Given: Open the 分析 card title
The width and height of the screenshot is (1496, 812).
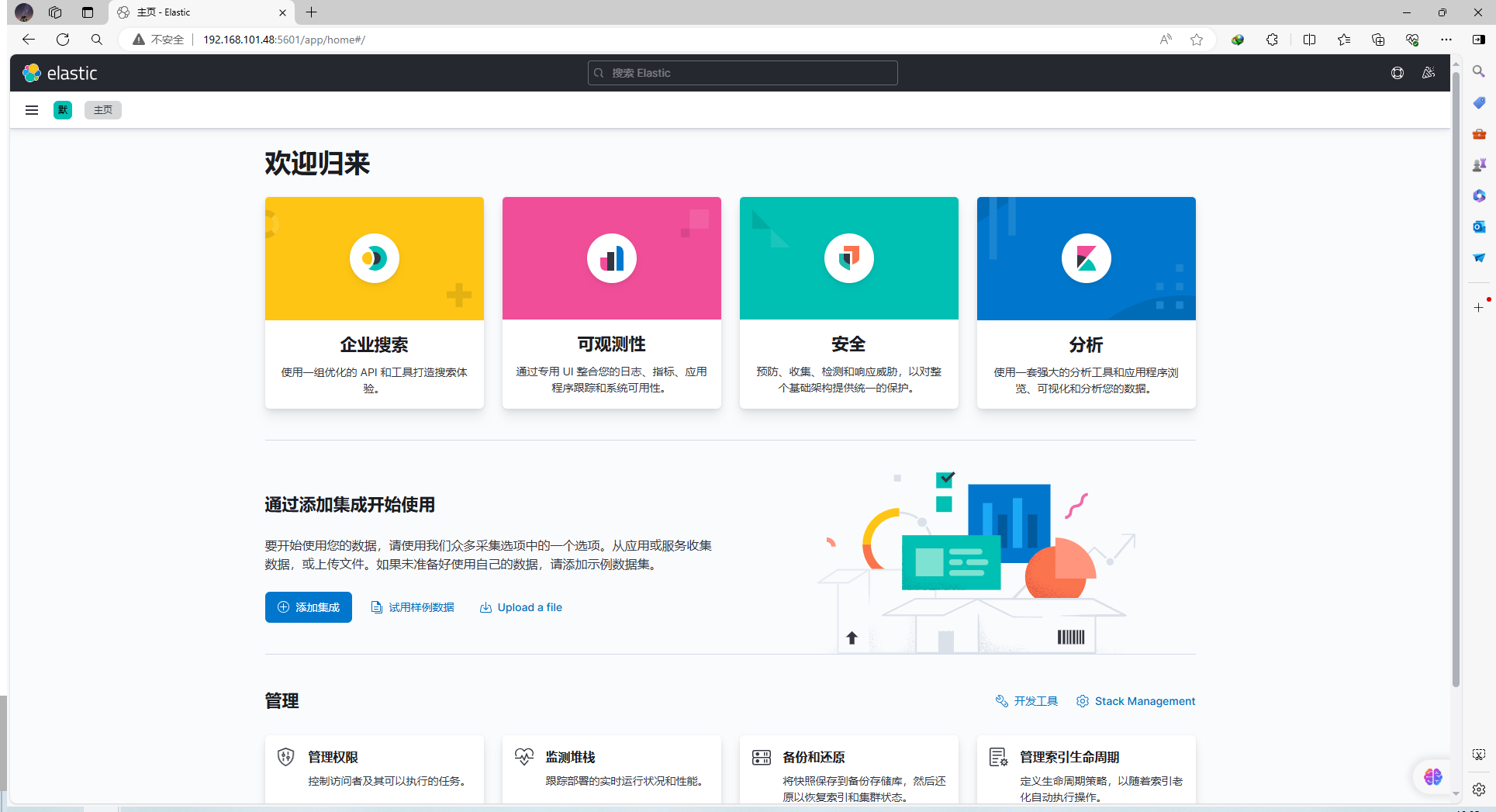Looking at the screenshot, I should tap(1086, 344).
